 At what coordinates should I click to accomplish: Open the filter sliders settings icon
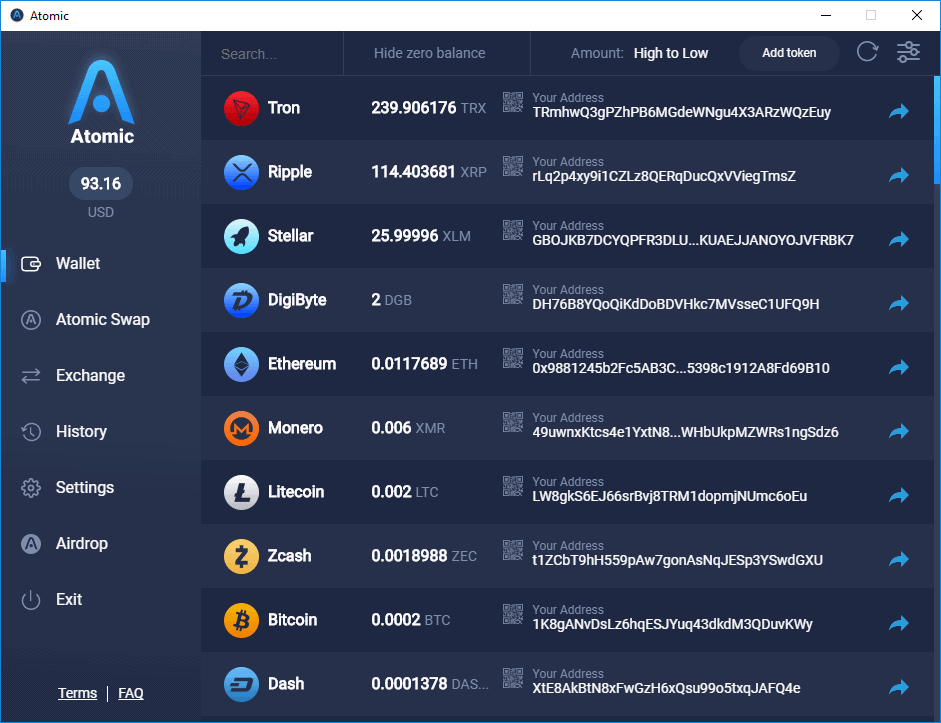tap(908, 52)
